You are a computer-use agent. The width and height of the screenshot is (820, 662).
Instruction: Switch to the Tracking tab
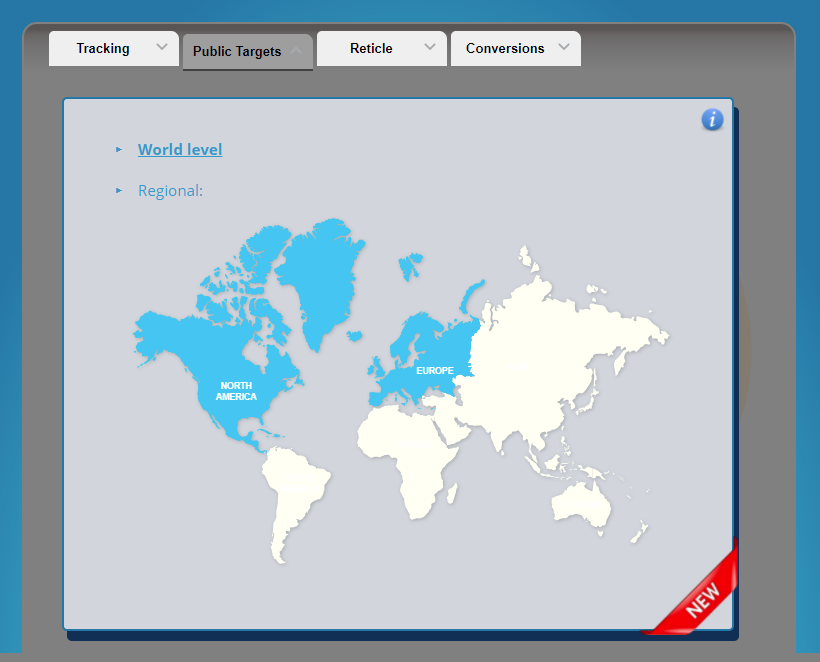(113, 48)
